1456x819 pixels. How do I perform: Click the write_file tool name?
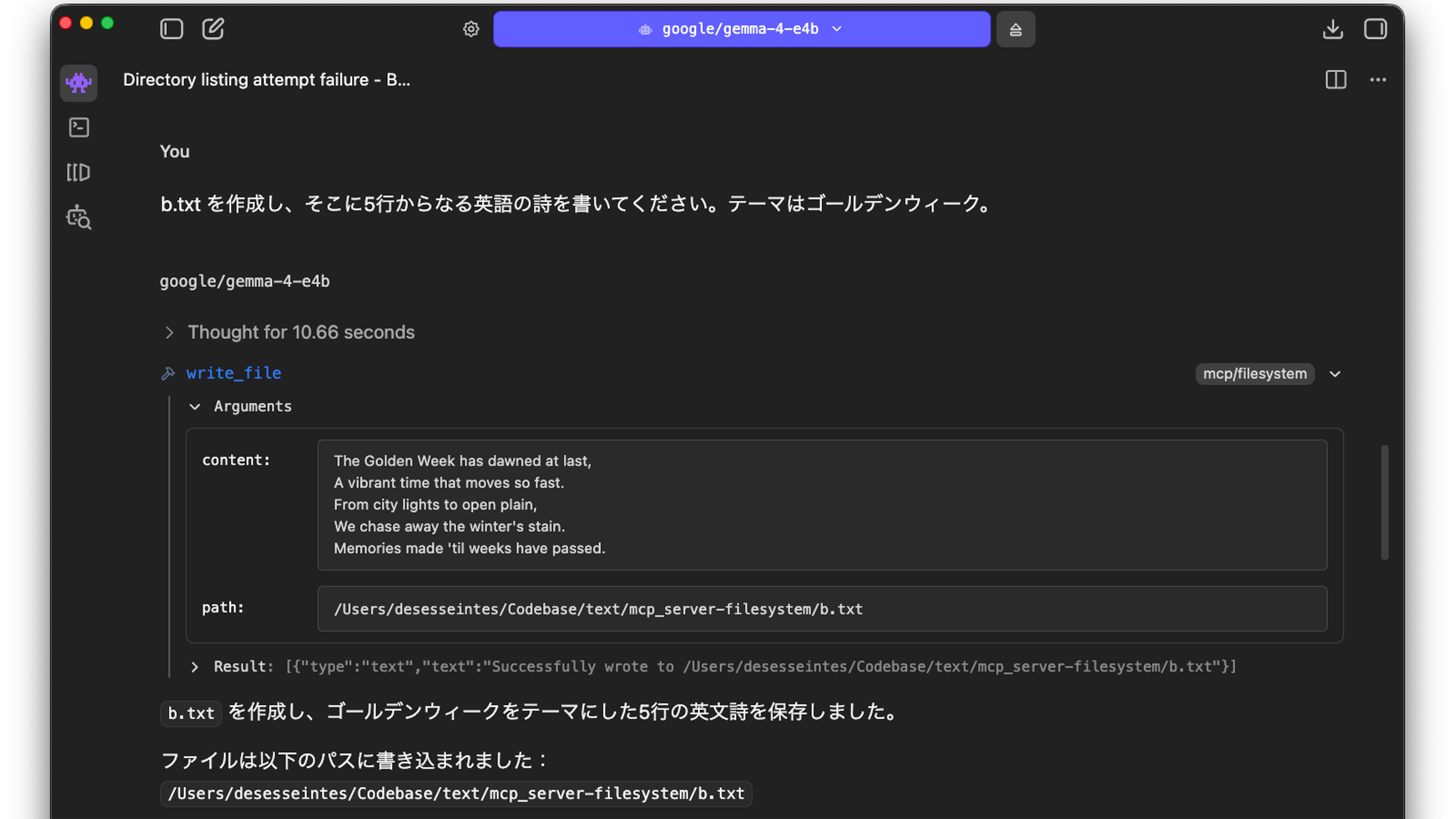tap(234, 373)
